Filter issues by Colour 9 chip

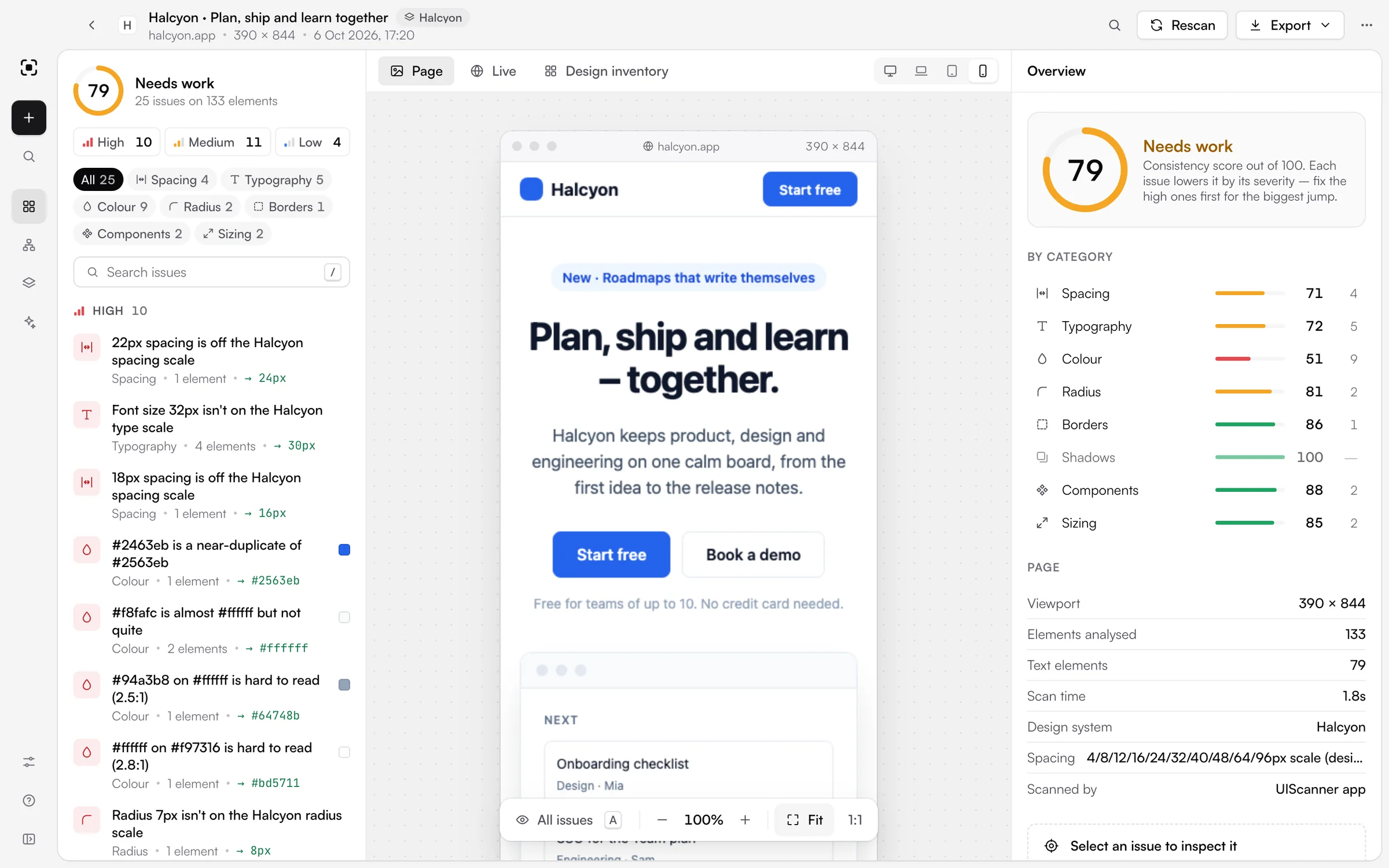pyautogui.click(x=115, y=207)
